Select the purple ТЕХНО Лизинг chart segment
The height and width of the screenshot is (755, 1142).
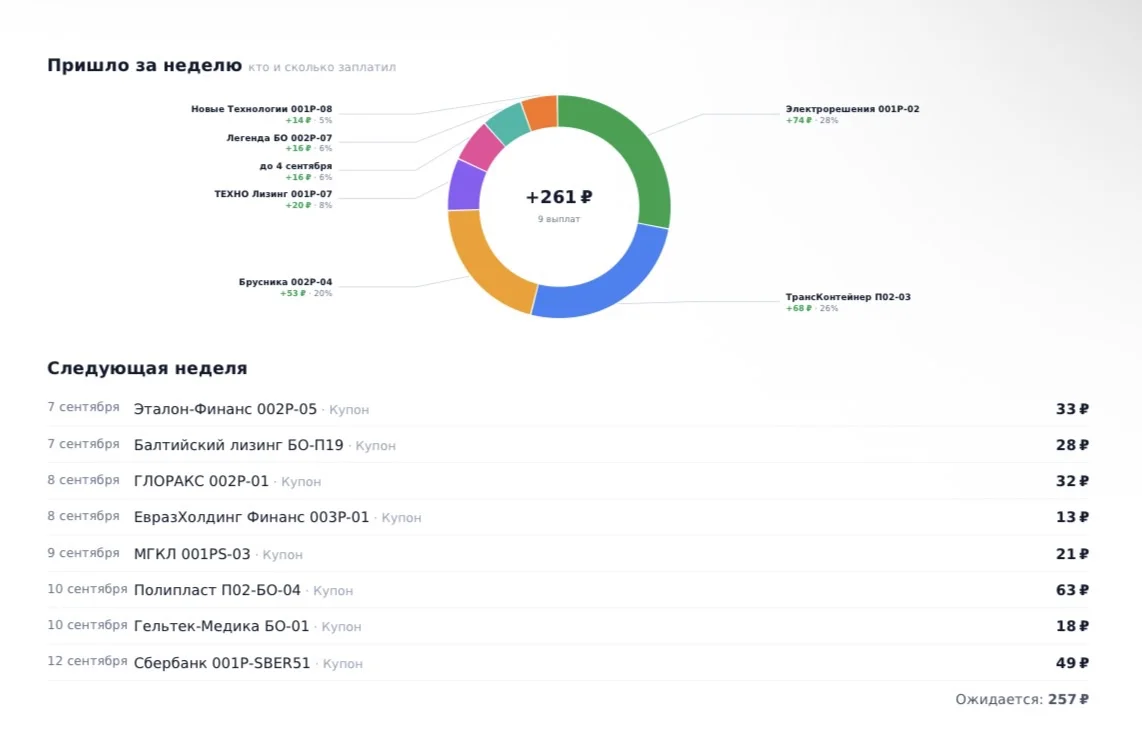tap(464, 186)
